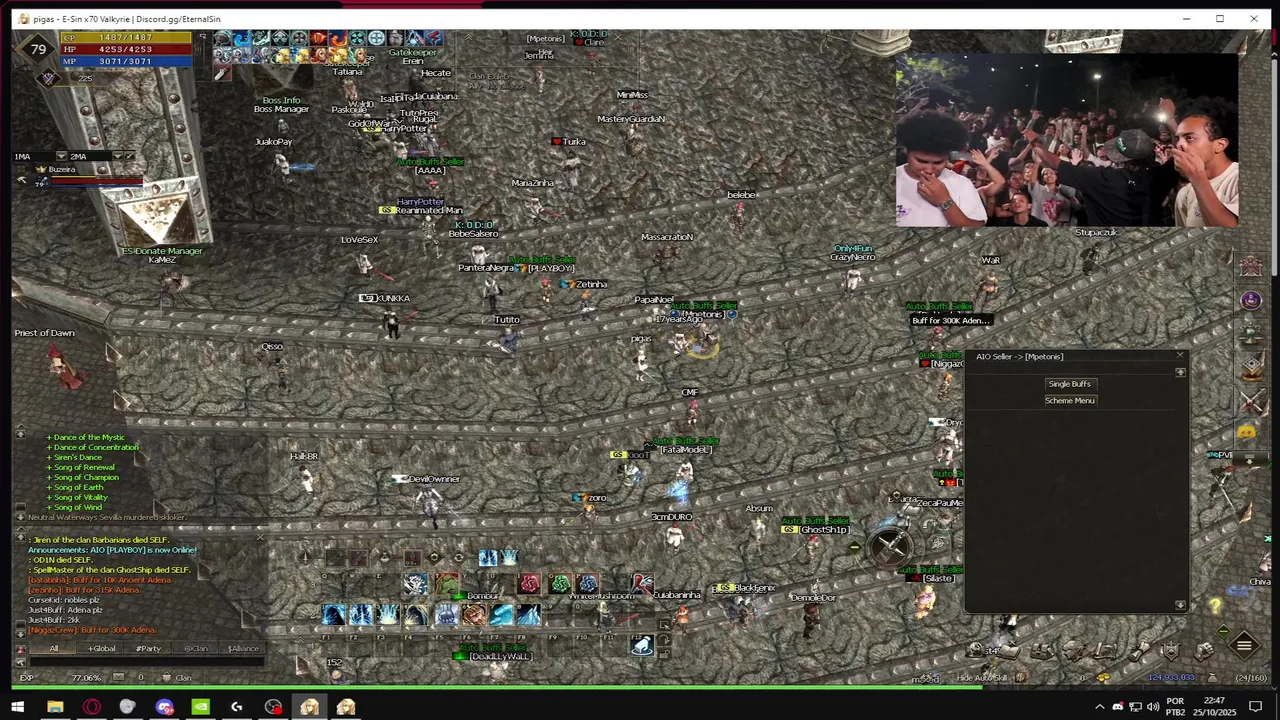Click the adena amount 124,933,033

[1171, 677]
